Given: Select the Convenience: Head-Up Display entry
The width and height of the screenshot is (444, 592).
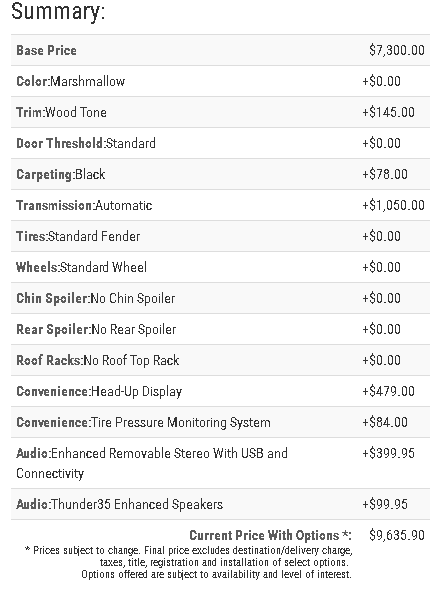Looking at the screenshot, I should (x=220, y=391).
